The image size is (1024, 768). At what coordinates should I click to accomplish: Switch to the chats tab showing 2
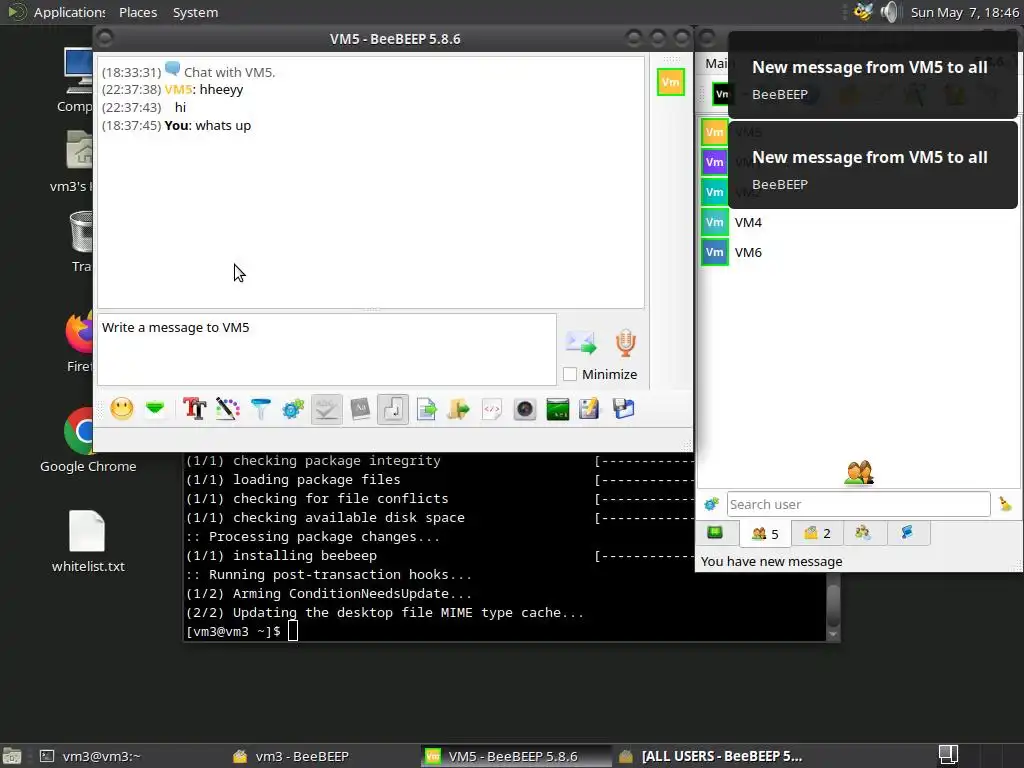(x=817, y=534)
